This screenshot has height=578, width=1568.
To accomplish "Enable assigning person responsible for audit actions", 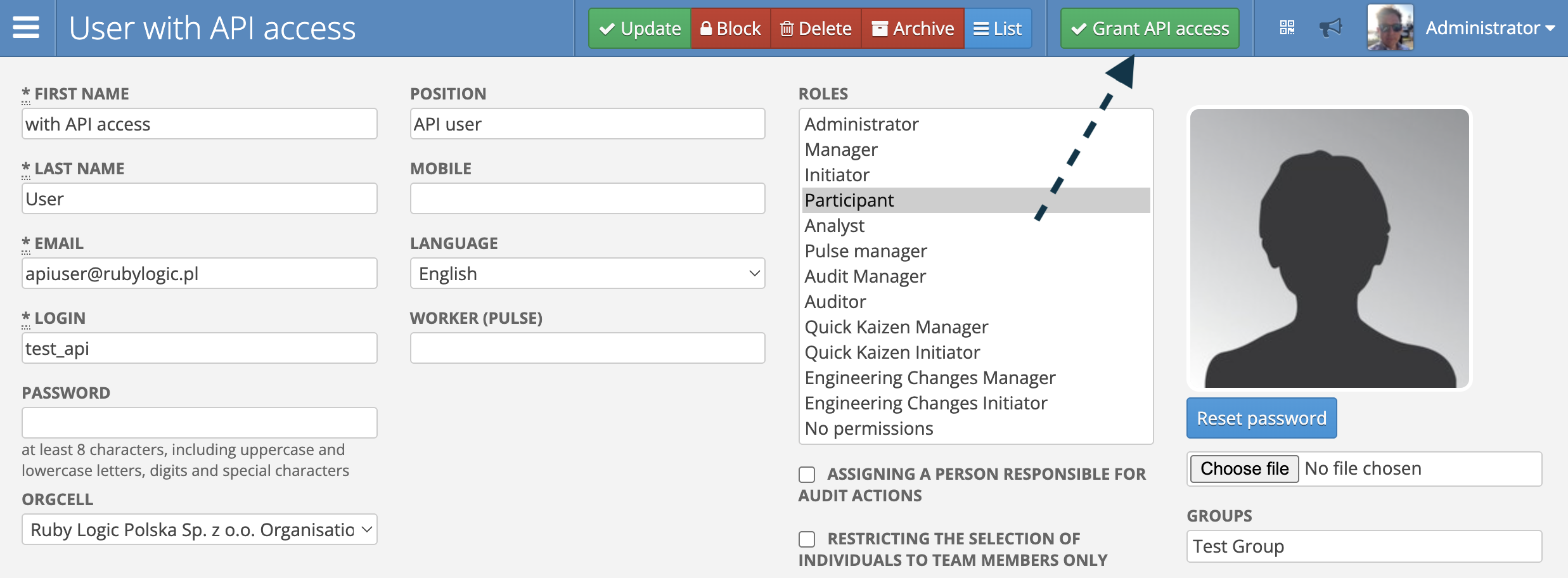I will pyautogui.click(x=807, y=475).
